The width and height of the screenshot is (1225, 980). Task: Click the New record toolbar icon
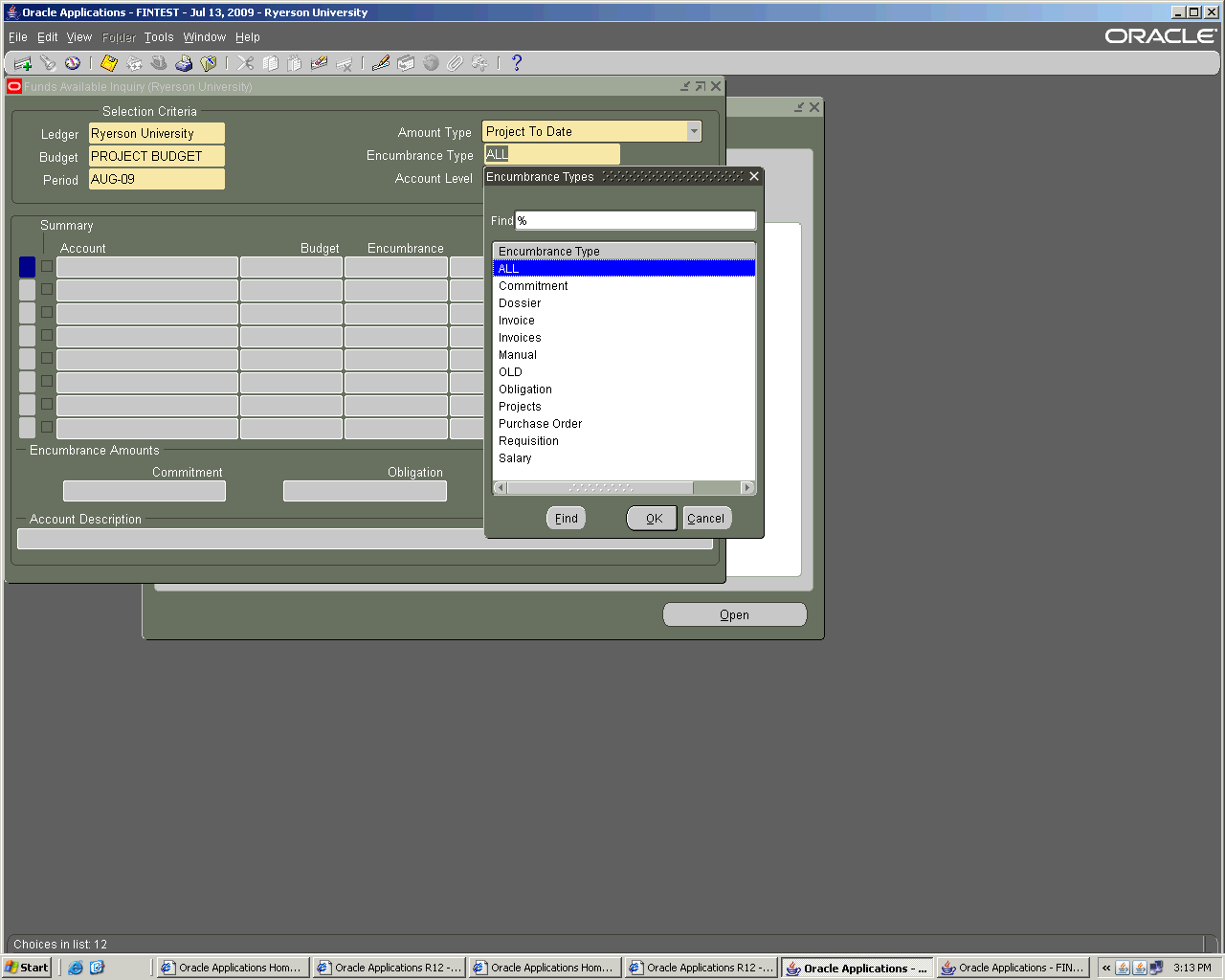[x=23, y=63]
